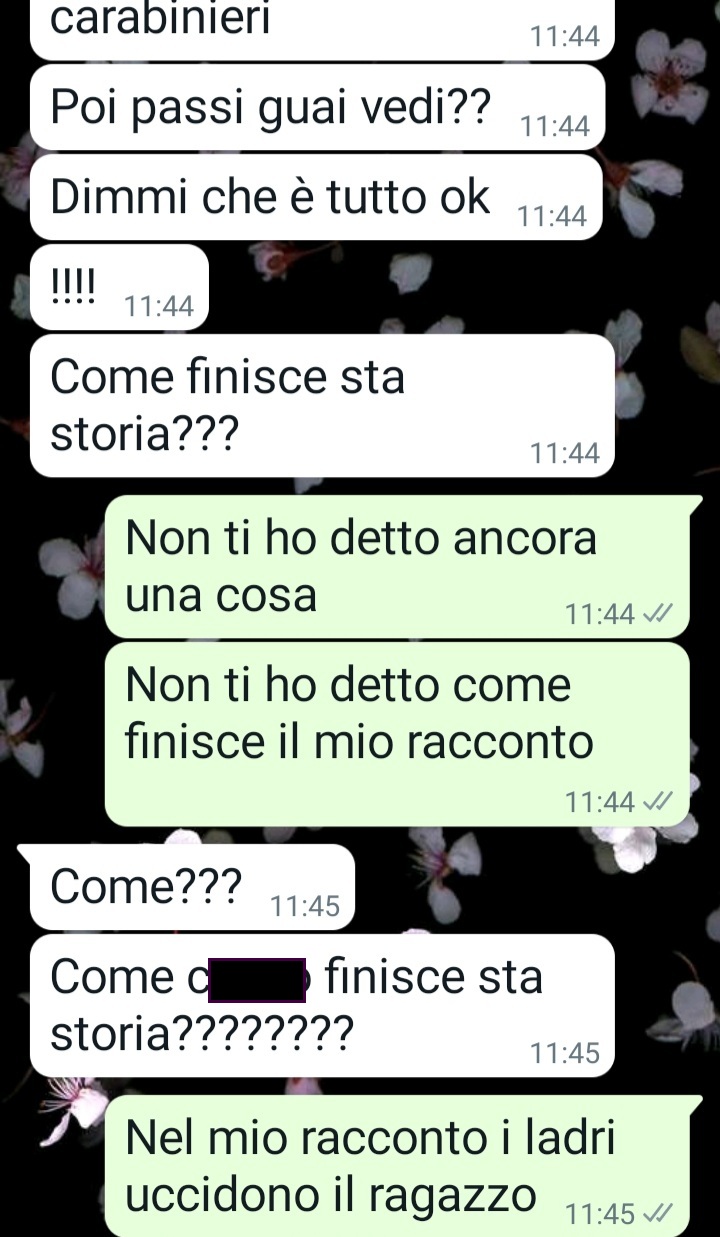Click the double-check icon on 'una cosa' message
Screen dimensions: 720x1237
(658, 612)
